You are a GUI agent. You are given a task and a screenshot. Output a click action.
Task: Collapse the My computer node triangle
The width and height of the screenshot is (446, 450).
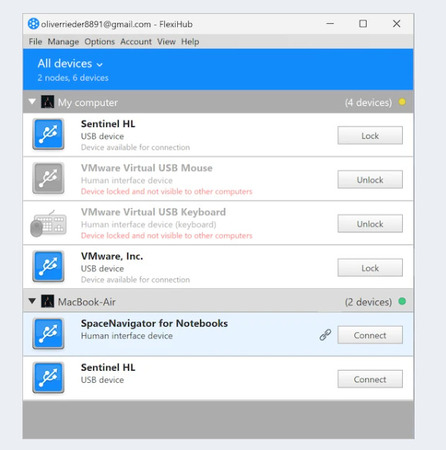(32, 101)
